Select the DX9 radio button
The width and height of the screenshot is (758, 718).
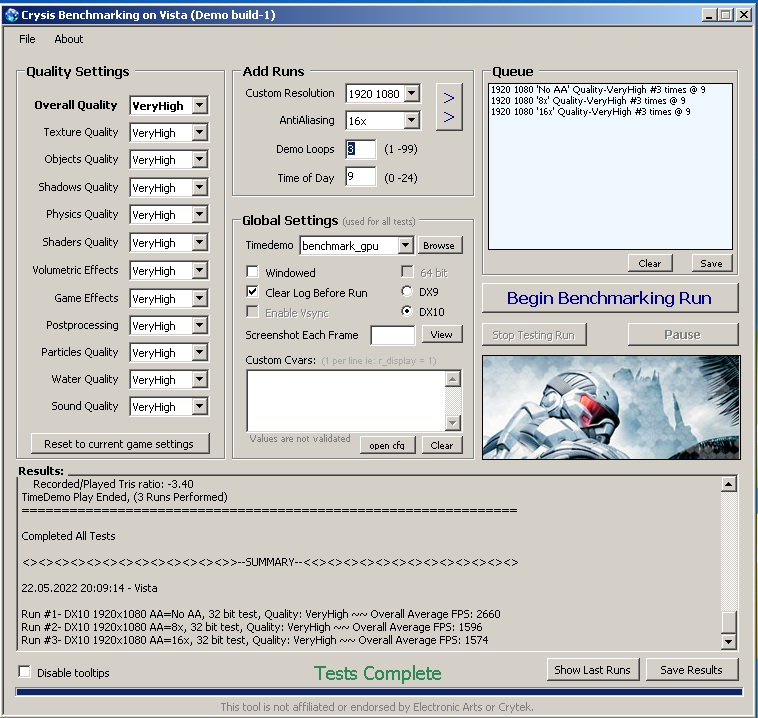407,291
